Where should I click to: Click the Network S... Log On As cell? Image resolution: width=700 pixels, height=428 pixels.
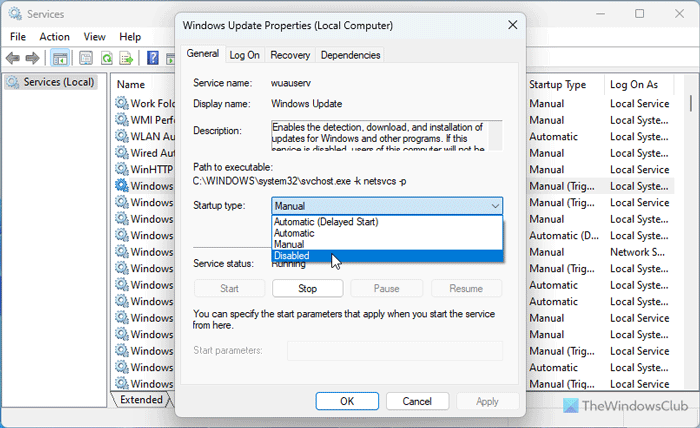(638, 252)
